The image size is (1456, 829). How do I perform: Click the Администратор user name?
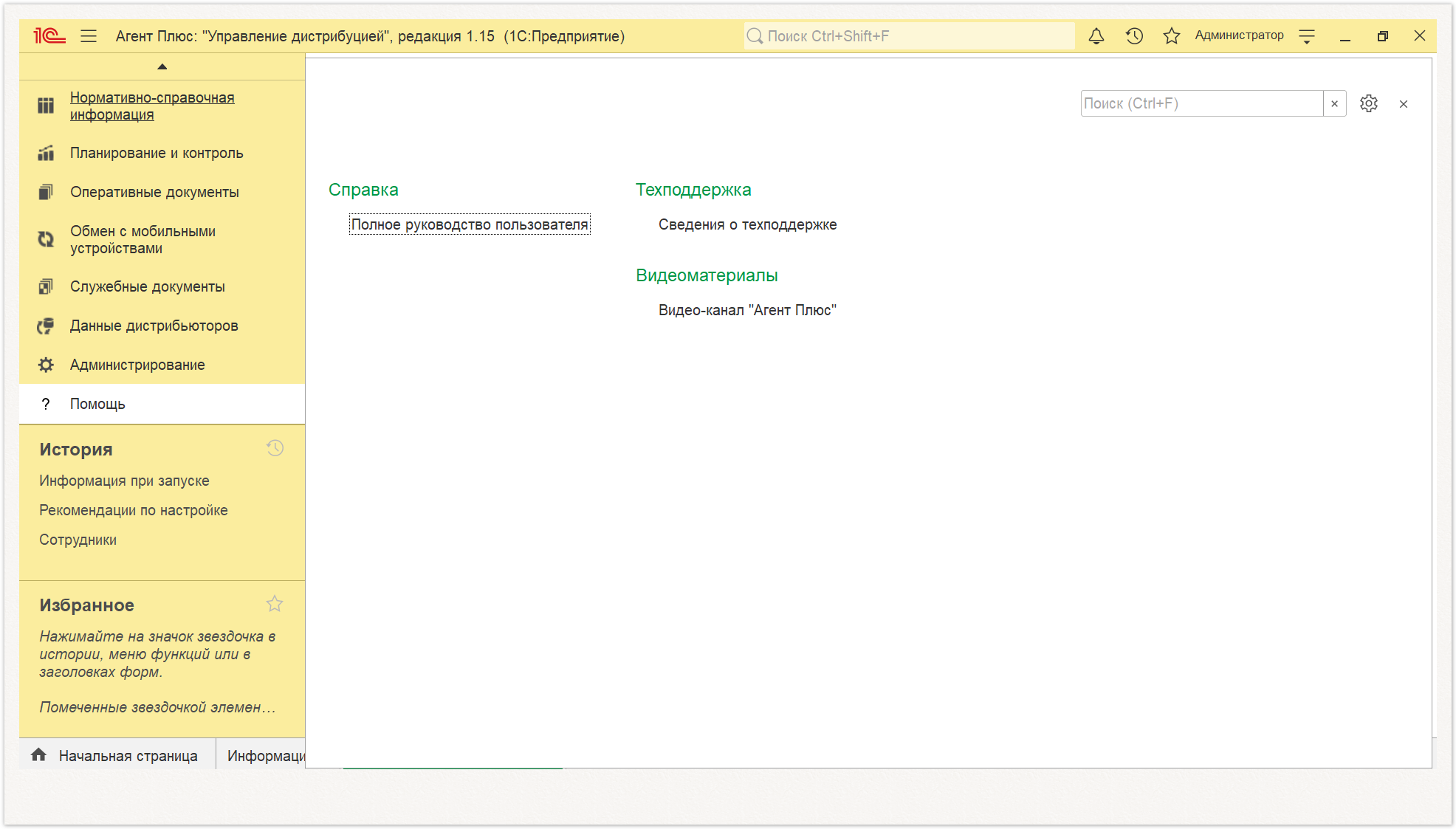click(x=1239, y=35)
